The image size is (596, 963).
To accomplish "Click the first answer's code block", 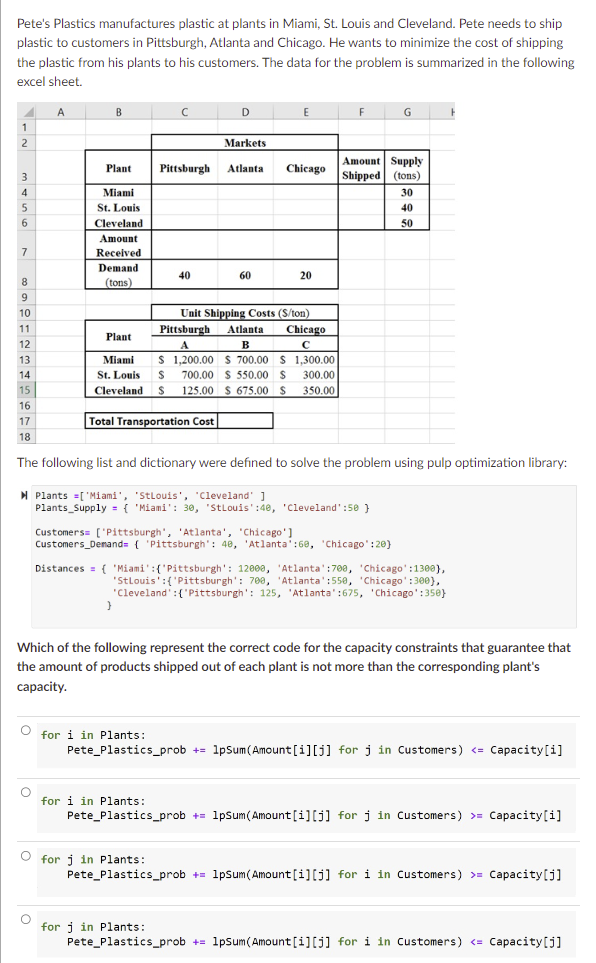I will coord(306,743).
